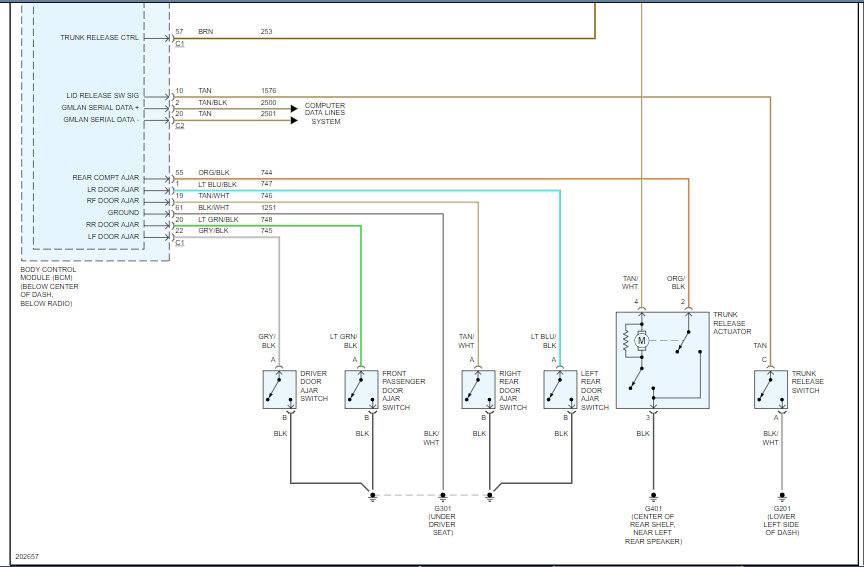
Task: Click circuit number 2501
Action: [x=268, y=114]
